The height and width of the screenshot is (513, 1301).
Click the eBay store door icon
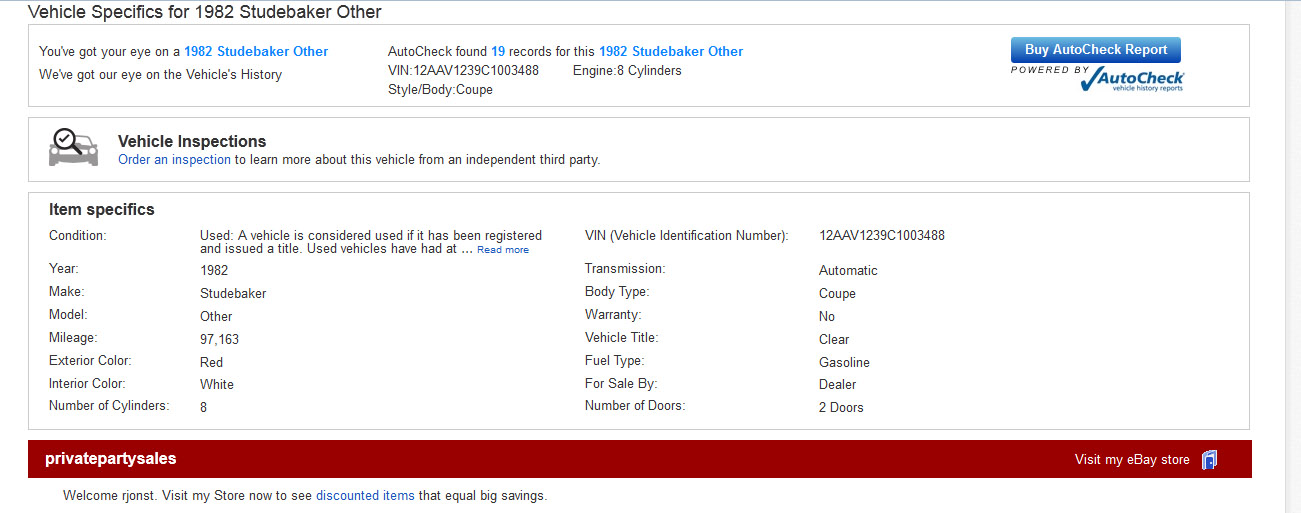tap(1209, 460)
